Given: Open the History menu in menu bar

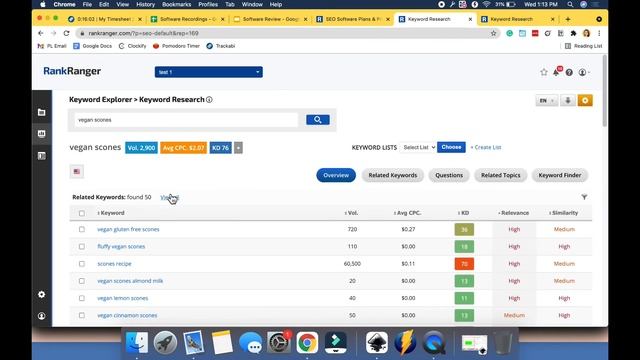Looking at the screenshot, I should pos(145,4).
